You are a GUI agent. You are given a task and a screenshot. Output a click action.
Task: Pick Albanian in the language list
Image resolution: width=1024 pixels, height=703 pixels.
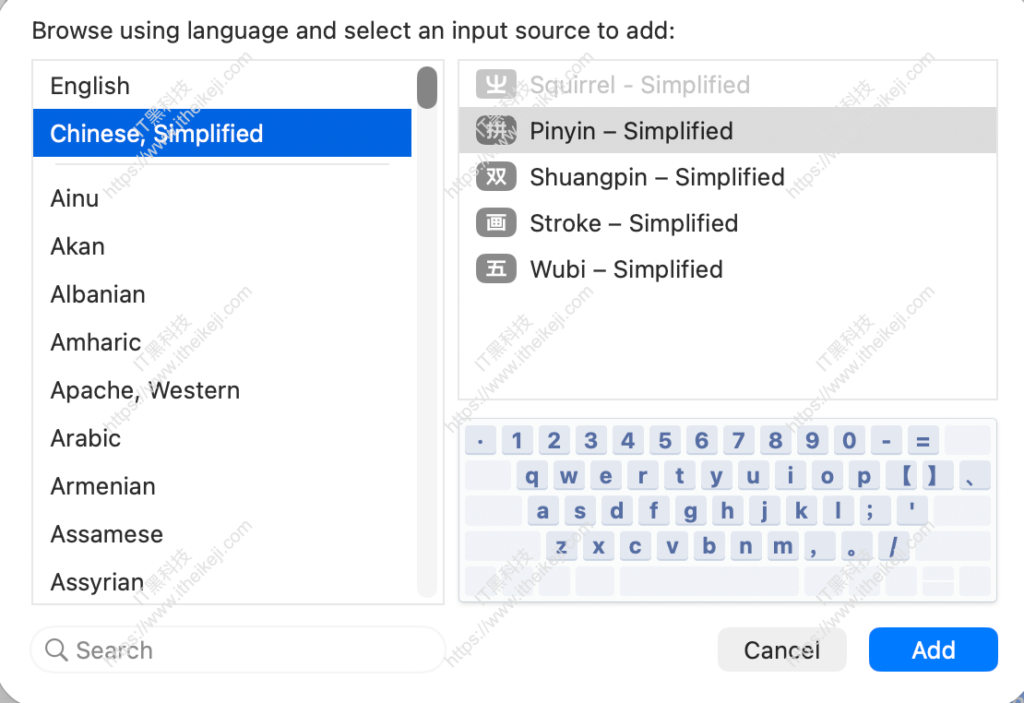(98, 294)
